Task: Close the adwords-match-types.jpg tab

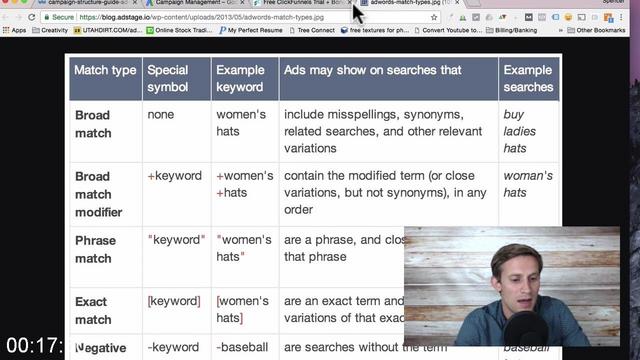Action: click(x=457, y=2)
